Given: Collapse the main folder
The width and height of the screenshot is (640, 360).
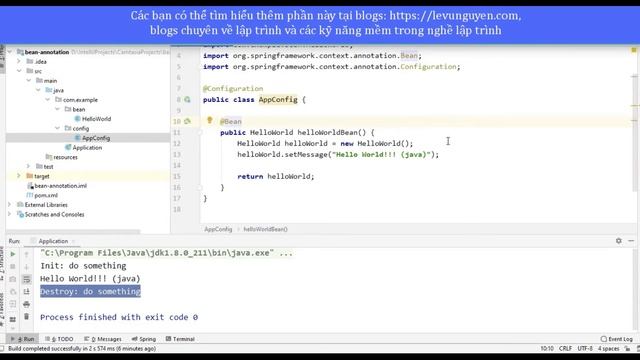Looking at the screenshot, I should (29, 80).
